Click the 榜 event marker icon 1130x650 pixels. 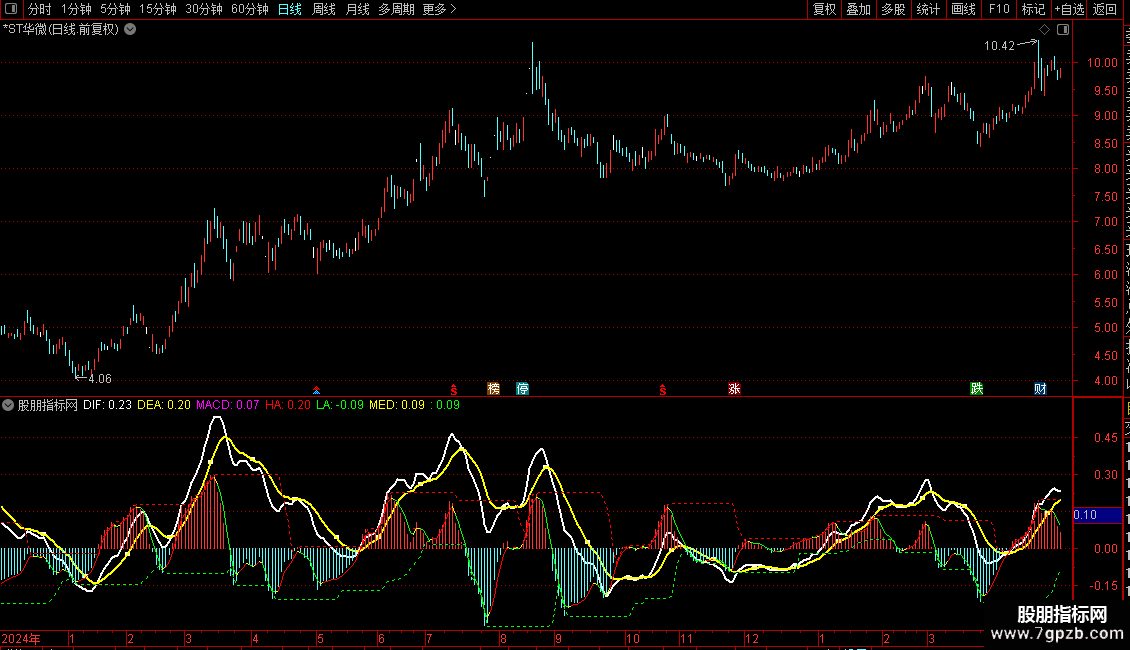[494, 389]
